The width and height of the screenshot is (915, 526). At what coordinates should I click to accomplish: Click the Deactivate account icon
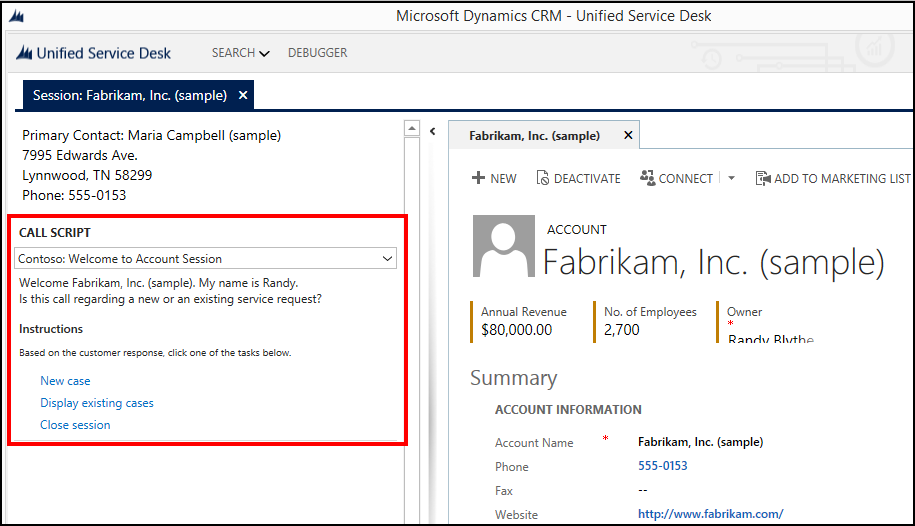(543, 179)
